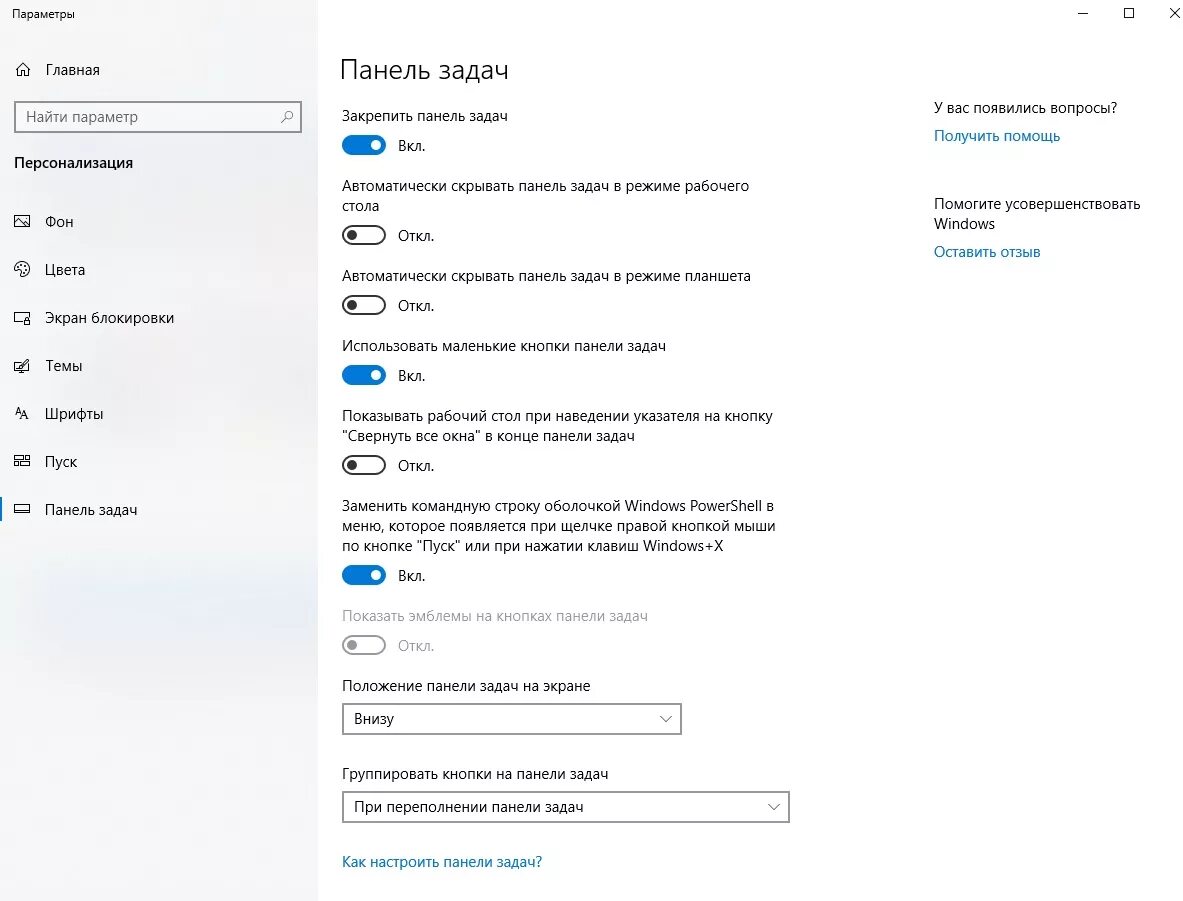Open the Положение панели задач dropdown
Screen dimensions: 1183x901
point(511,719)
